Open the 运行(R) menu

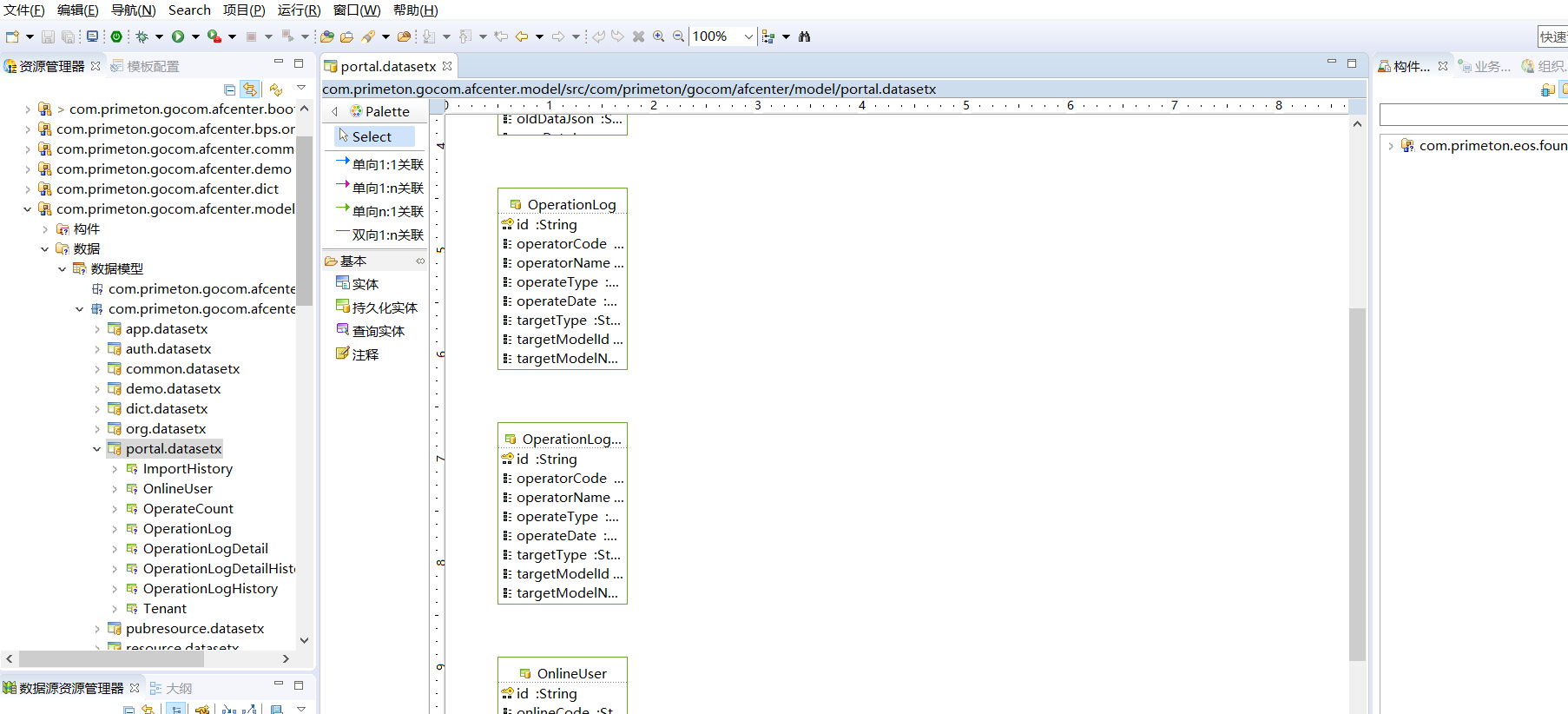point(299,10)
